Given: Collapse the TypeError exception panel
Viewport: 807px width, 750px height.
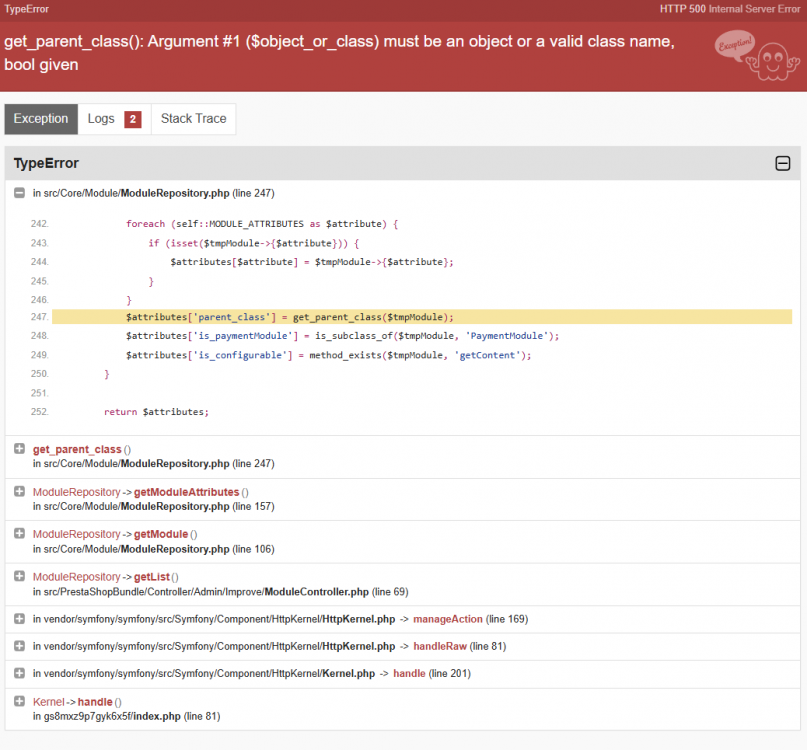Looking at the screenshot, I should [x=783, y=162].
